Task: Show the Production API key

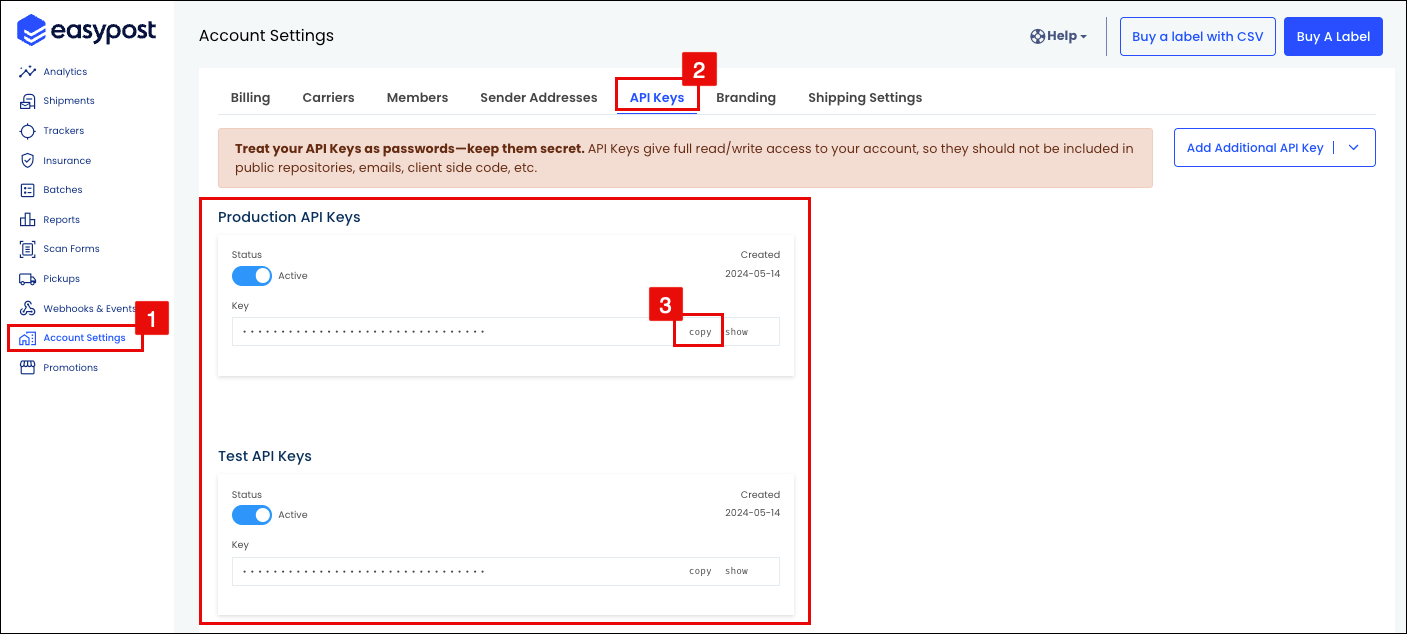Action: point(737,332)
